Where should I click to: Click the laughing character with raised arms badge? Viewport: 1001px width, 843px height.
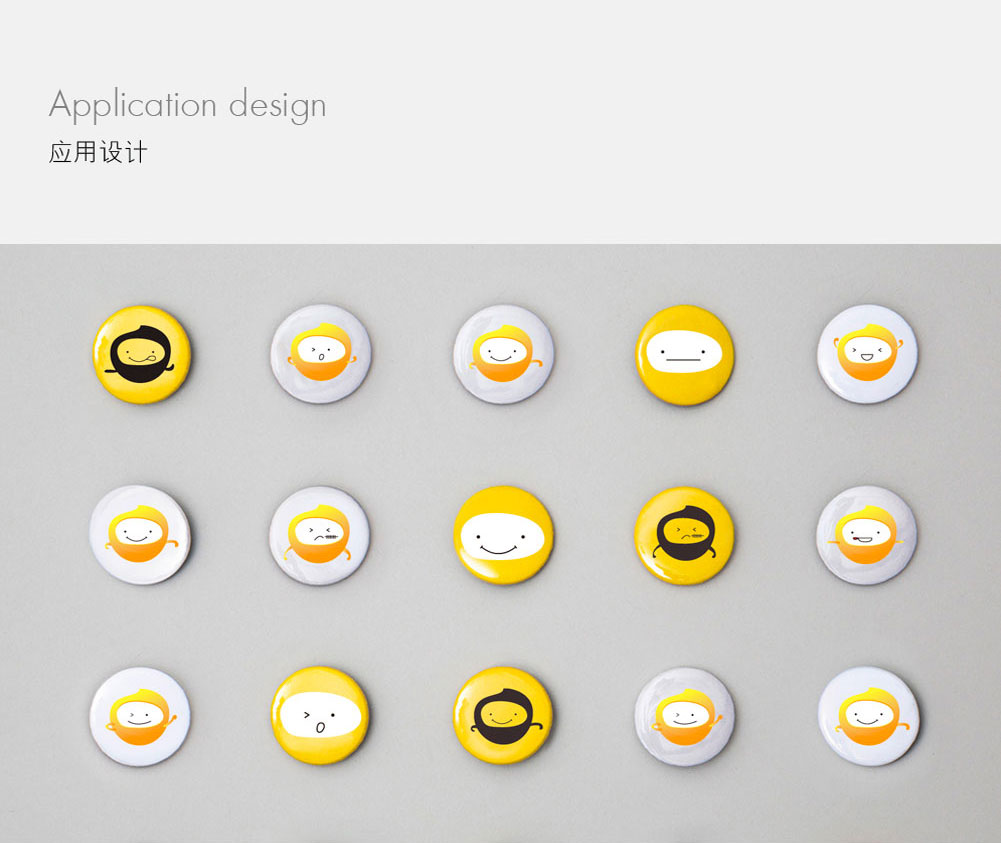point(867,354)
